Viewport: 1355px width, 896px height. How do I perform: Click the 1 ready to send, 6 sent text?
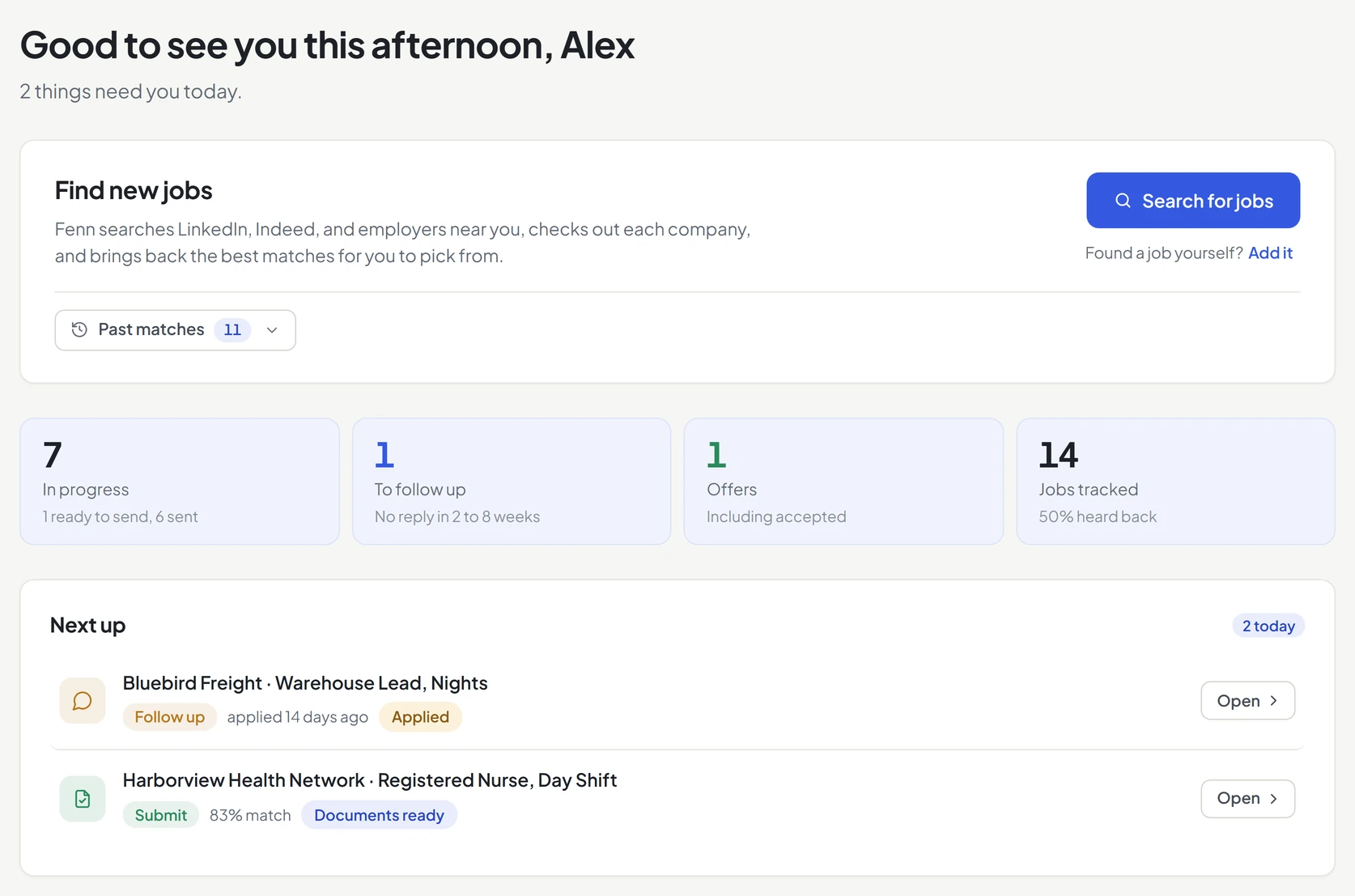coord(120,516)
